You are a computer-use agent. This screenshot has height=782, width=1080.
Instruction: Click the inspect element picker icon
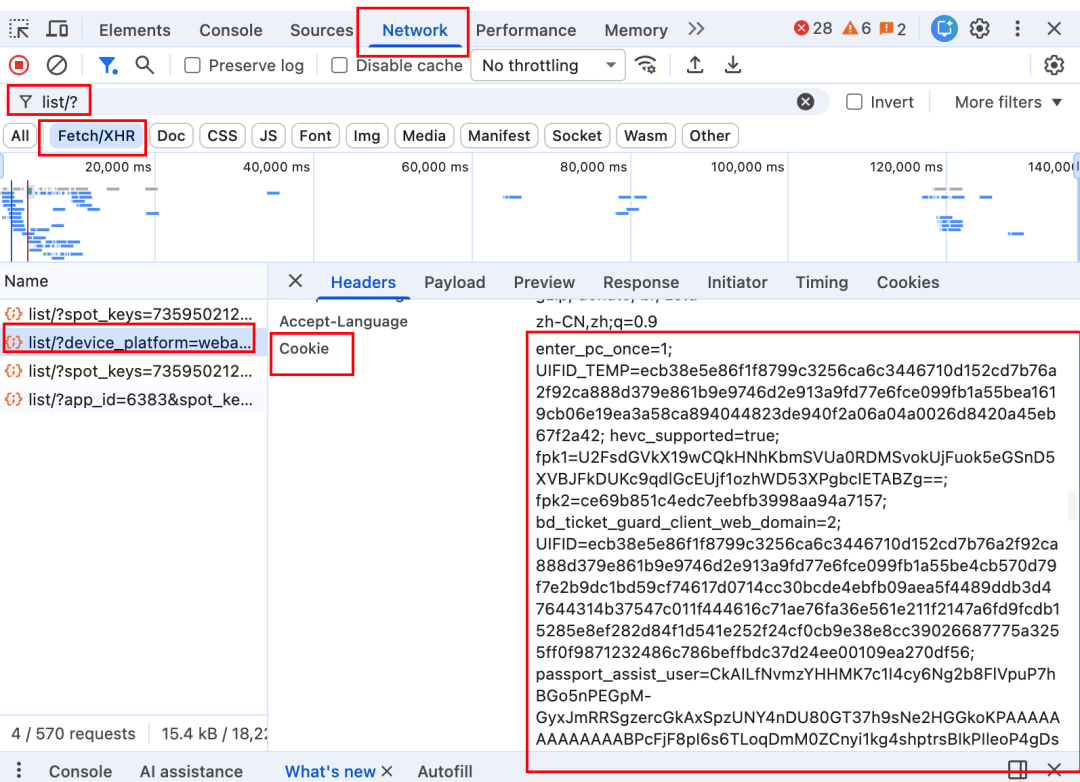pos(20,29)
